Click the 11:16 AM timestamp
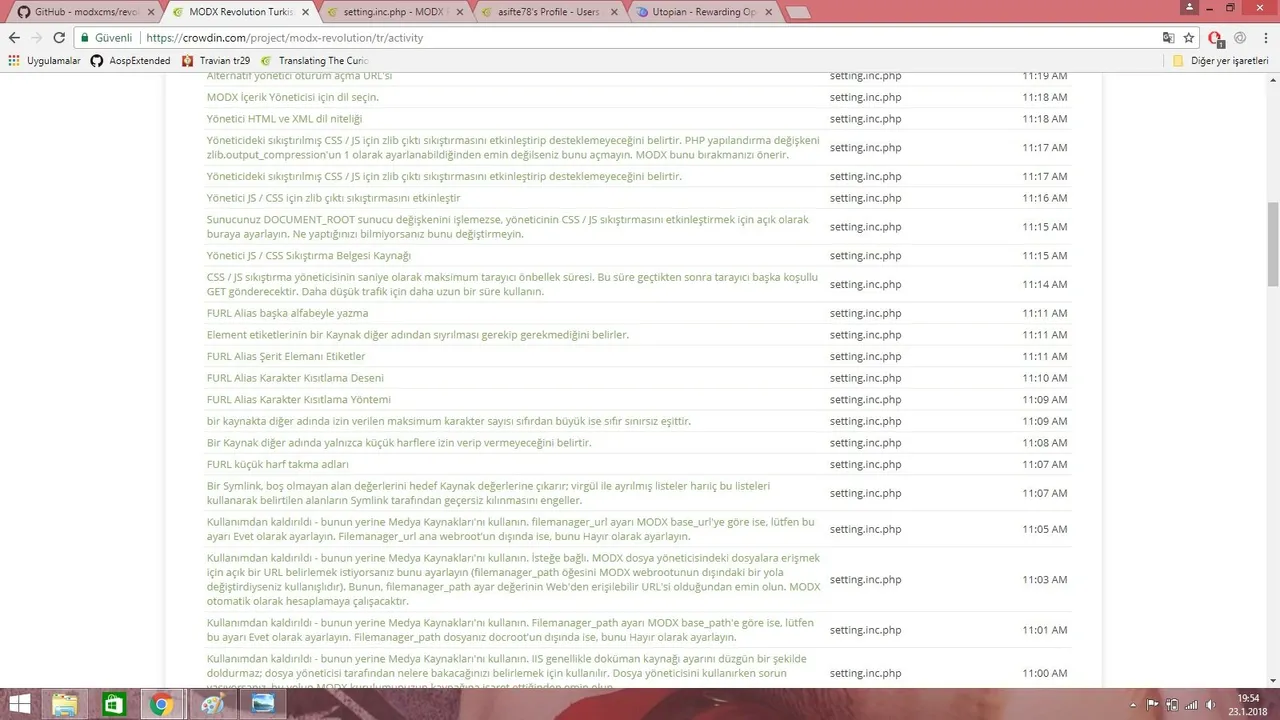Image resolution: width=1280 pixels, height=720 pixels. tap(1044, 198)
